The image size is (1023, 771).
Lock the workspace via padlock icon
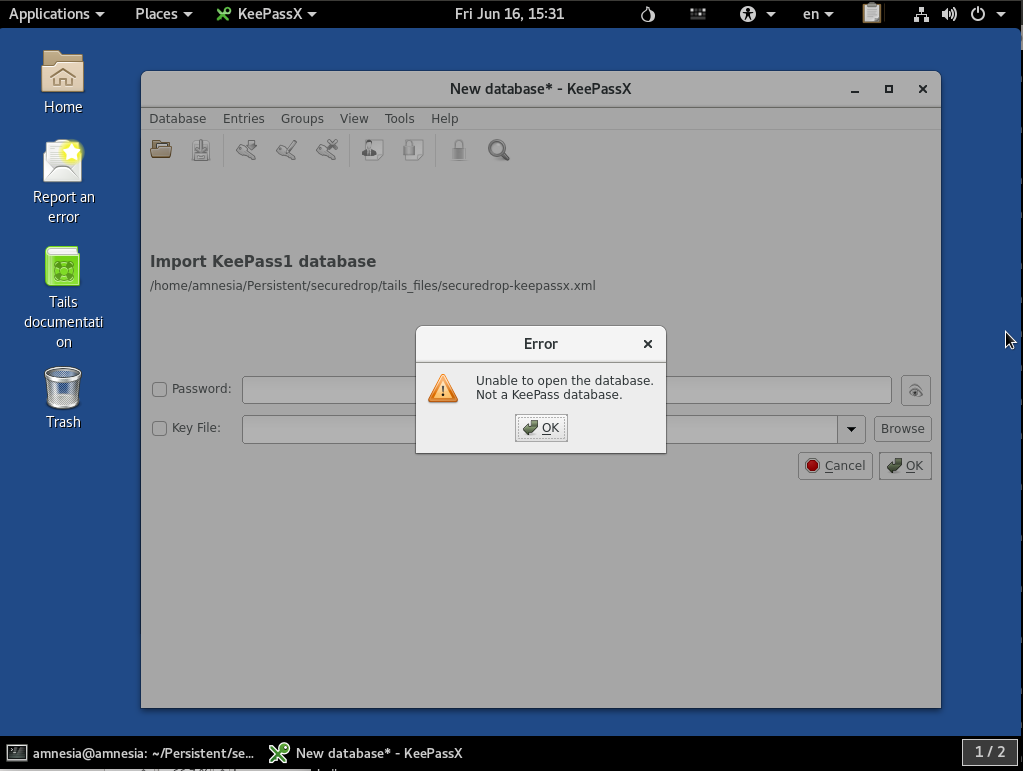pos(457,150)
